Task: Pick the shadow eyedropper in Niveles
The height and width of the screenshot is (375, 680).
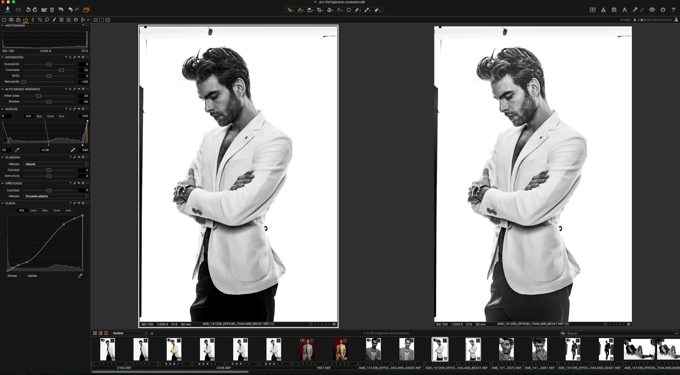Action: [17, 150]
